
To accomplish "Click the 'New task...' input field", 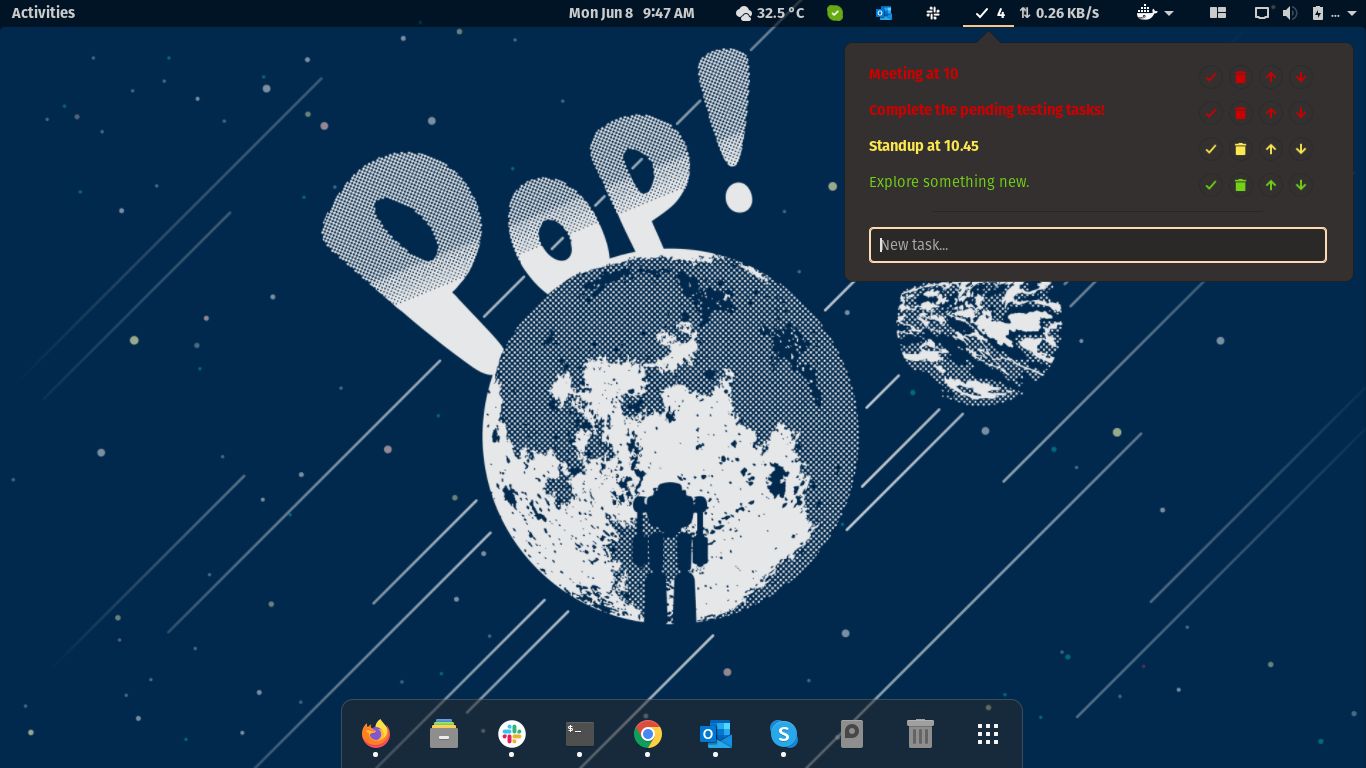I will click(x=1098, y=245).
